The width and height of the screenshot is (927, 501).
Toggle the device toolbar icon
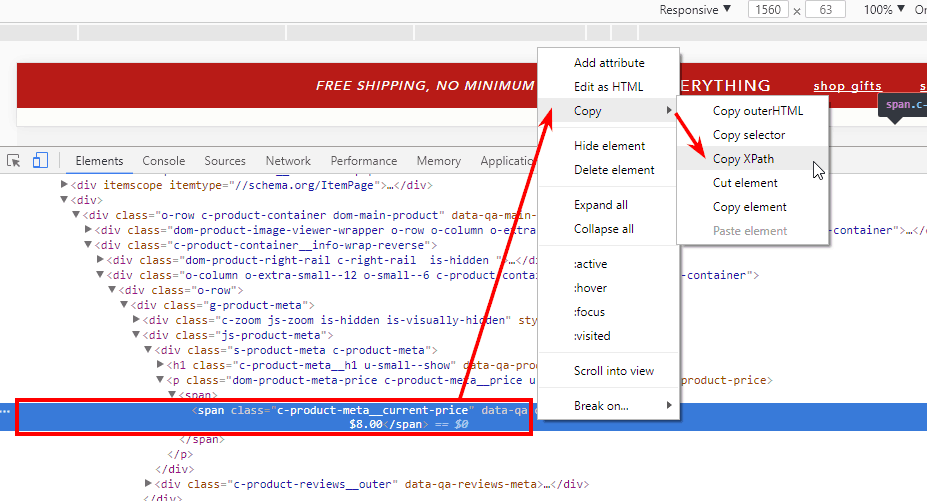40,161
